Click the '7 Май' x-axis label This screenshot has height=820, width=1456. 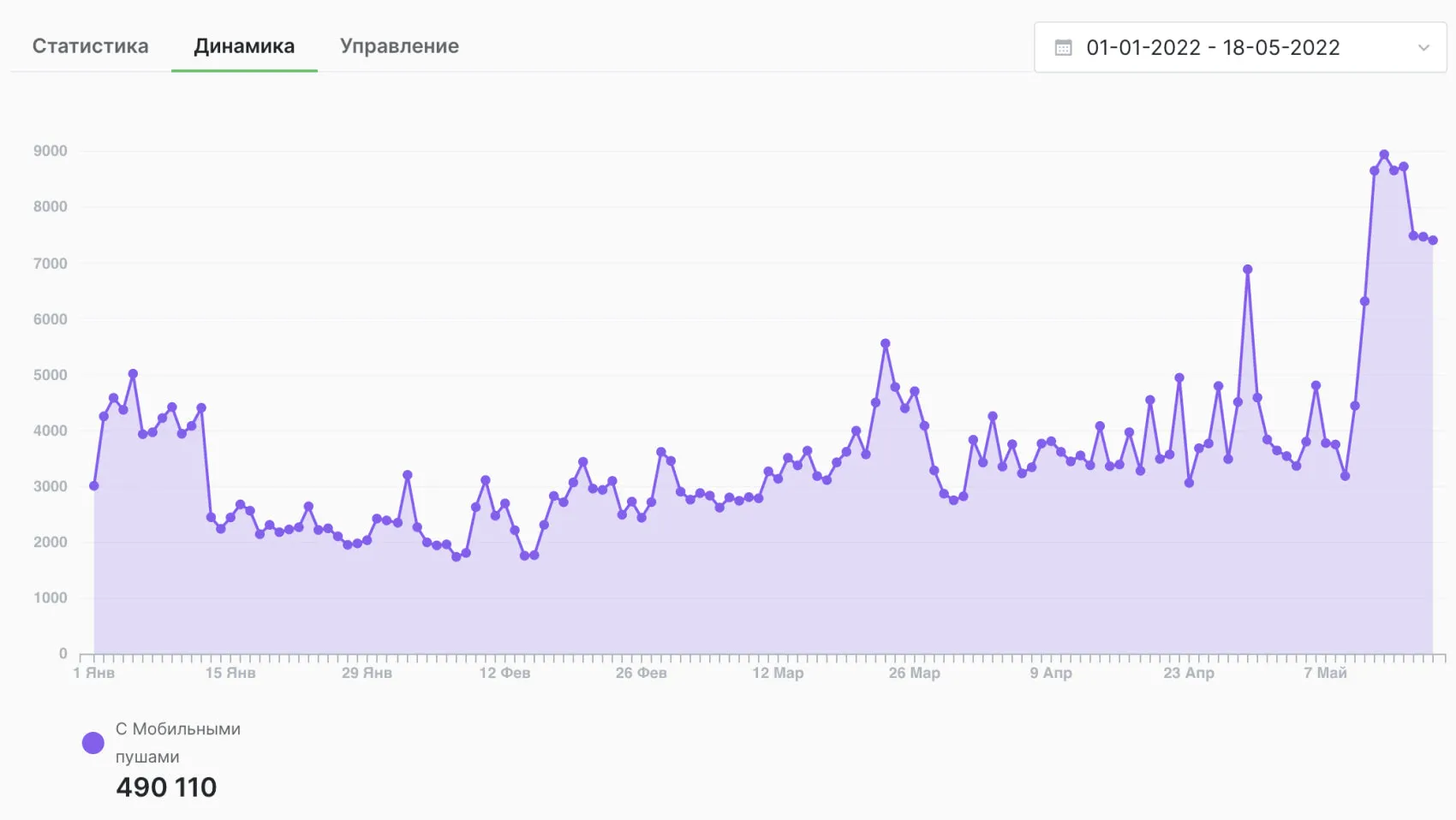pyautogui.click(x=1325, y=673)
